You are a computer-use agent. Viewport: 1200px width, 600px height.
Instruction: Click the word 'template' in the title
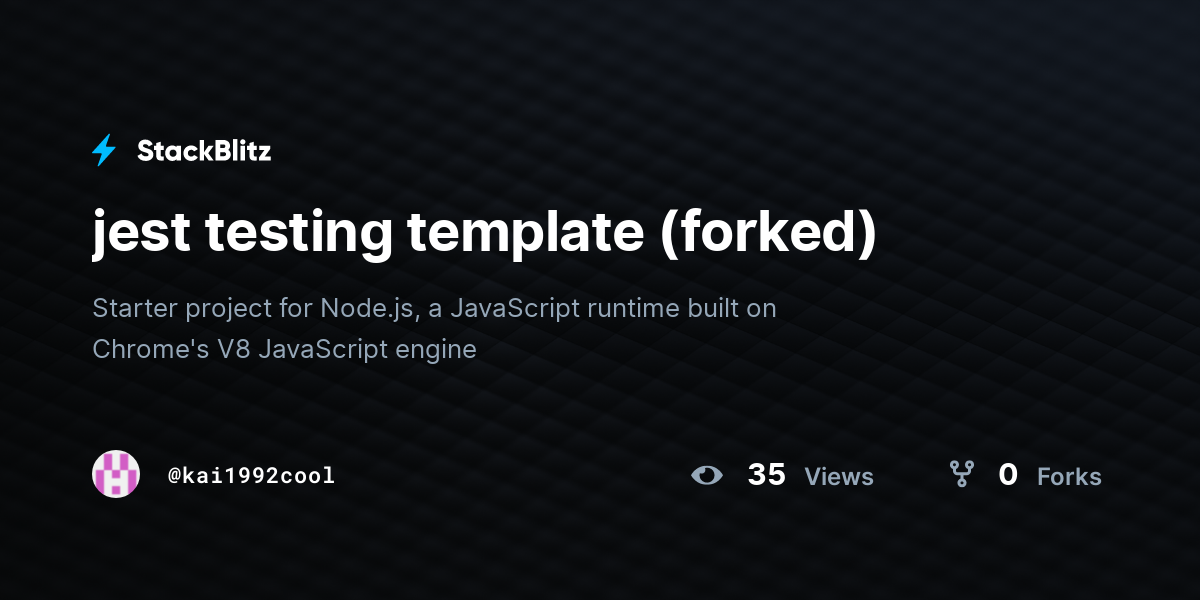pos(525,235)
